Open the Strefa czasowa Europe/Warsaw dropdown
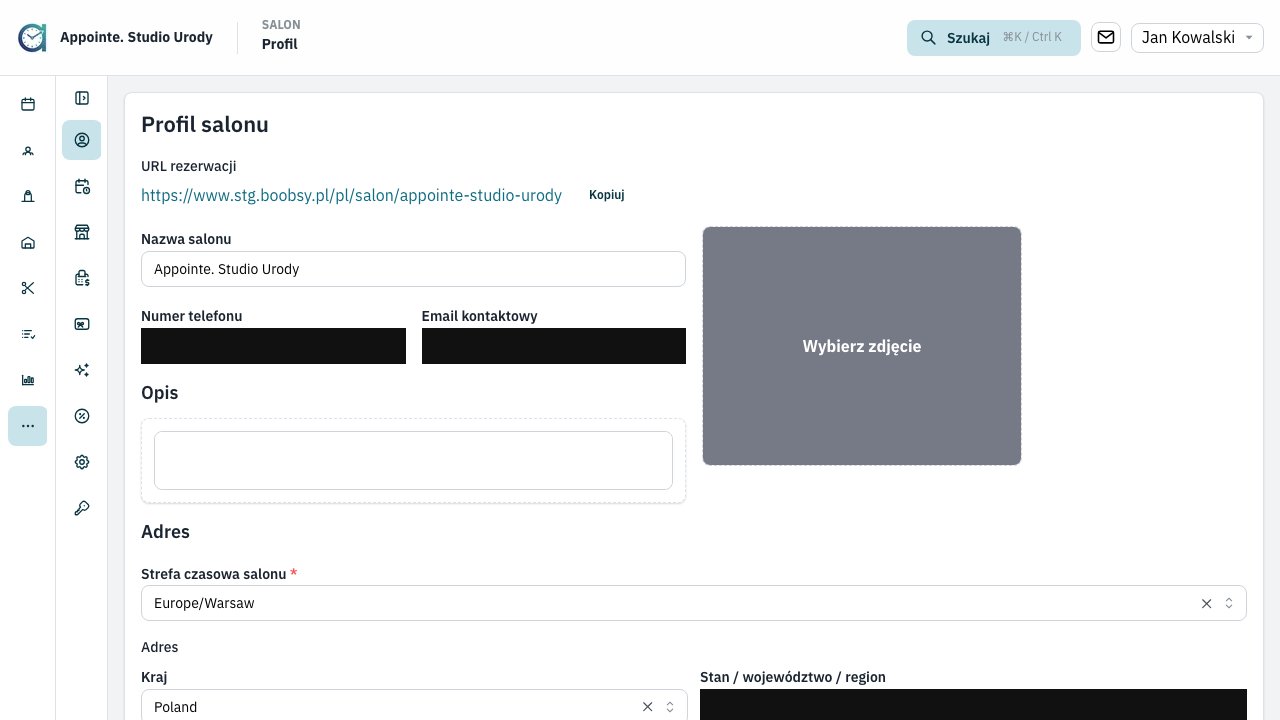 694,603
